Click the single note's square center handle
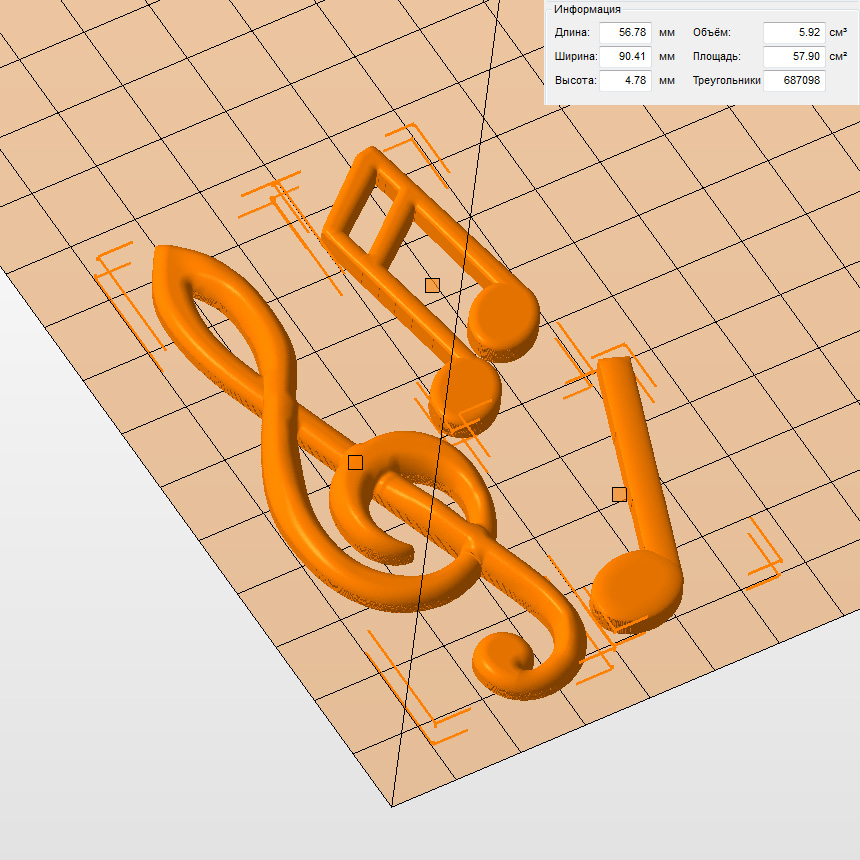This screenshot has height=860, width=860. (619, 494)
